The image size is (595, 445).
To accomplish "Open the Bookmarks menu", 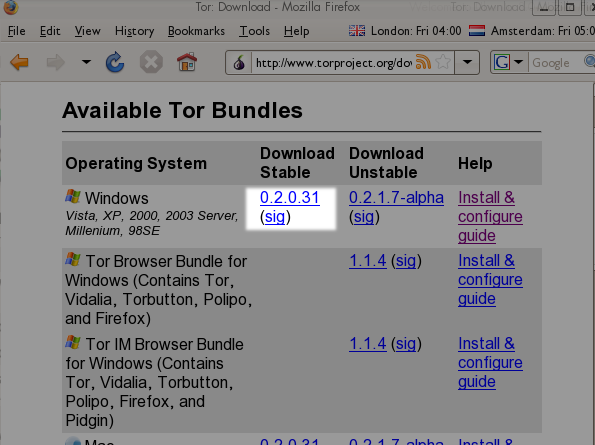I will point(196,31).
